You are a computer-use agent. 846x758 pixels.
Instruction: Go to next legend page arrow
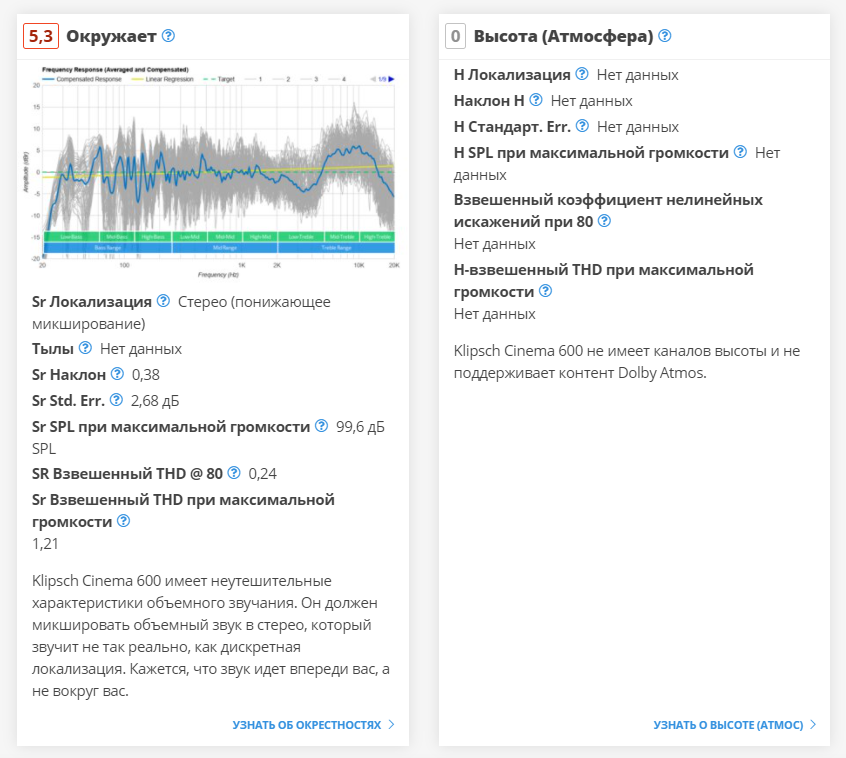point(391,78)
